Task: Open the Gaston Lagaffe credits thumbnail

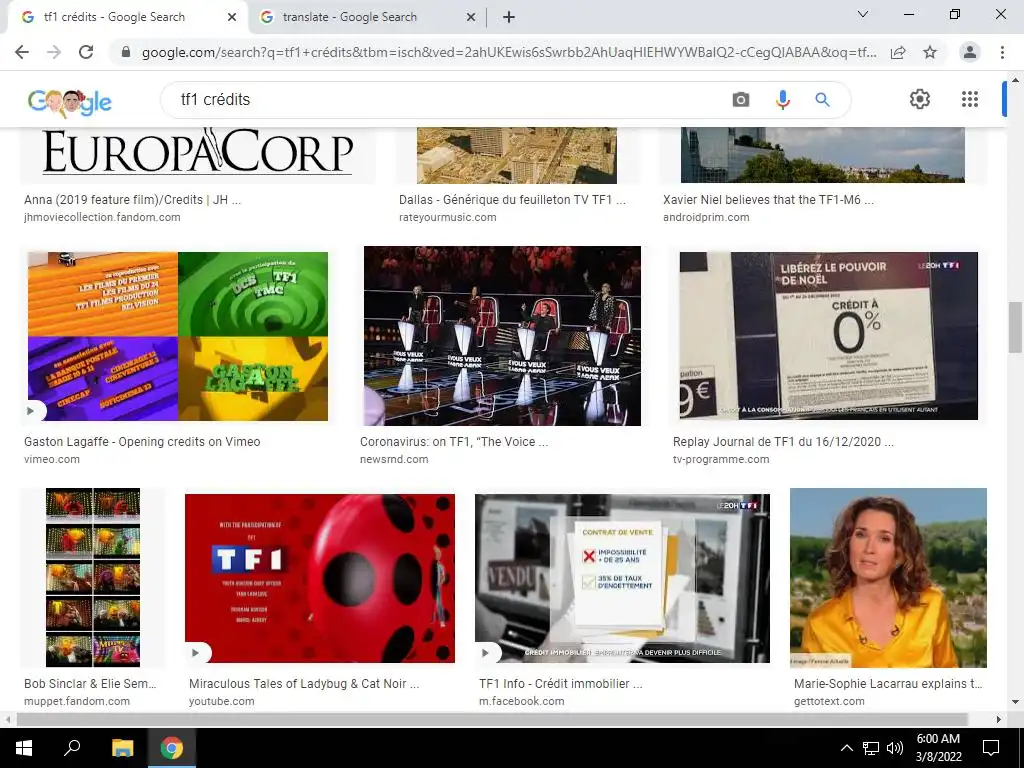Action: pos(178,336)
